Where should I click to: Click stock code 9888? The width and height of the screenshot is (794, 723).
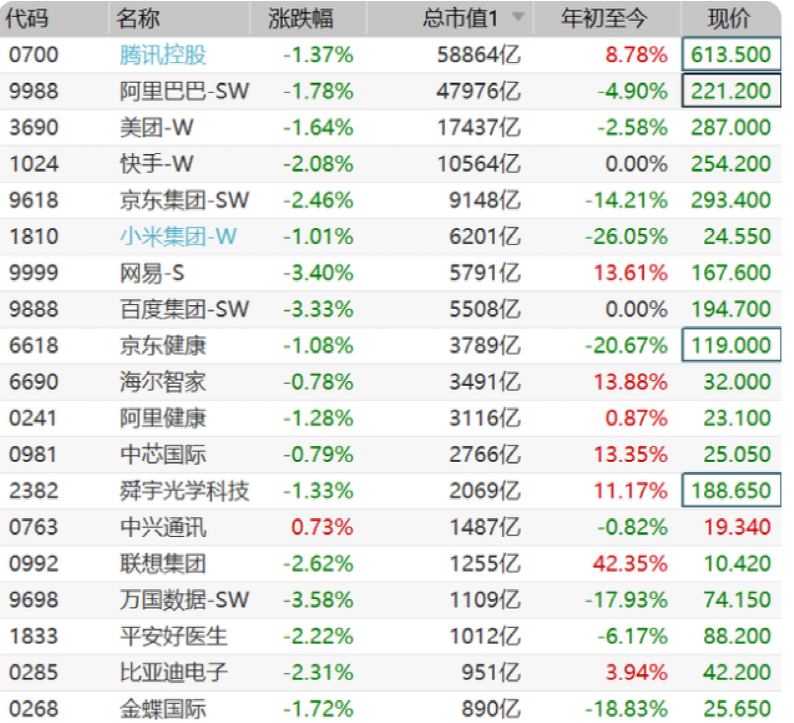coord(34,309)
